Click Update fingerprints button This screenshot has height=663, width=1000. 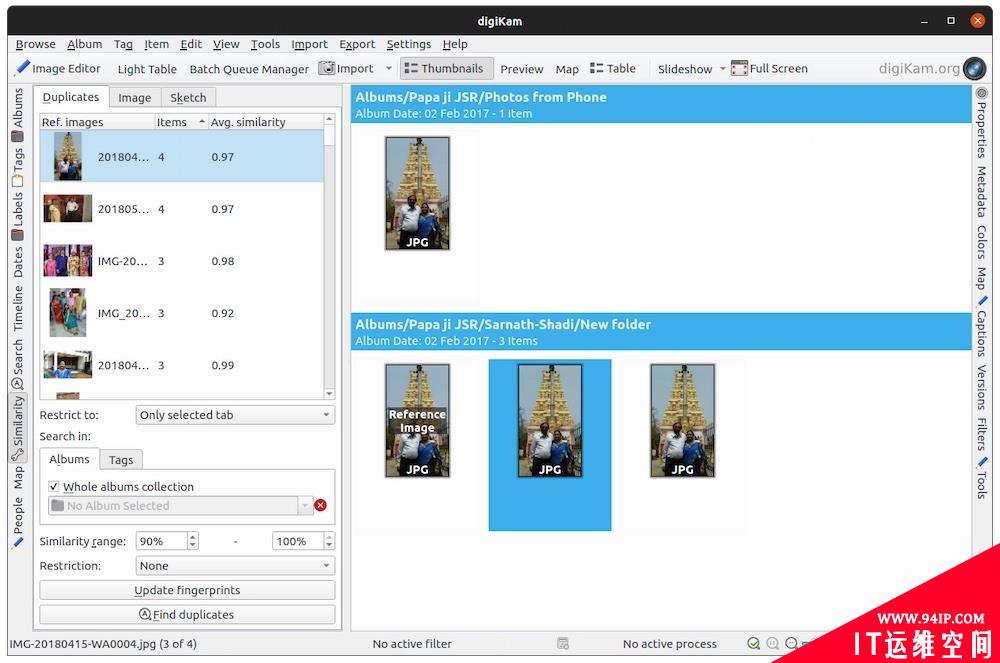187,590
